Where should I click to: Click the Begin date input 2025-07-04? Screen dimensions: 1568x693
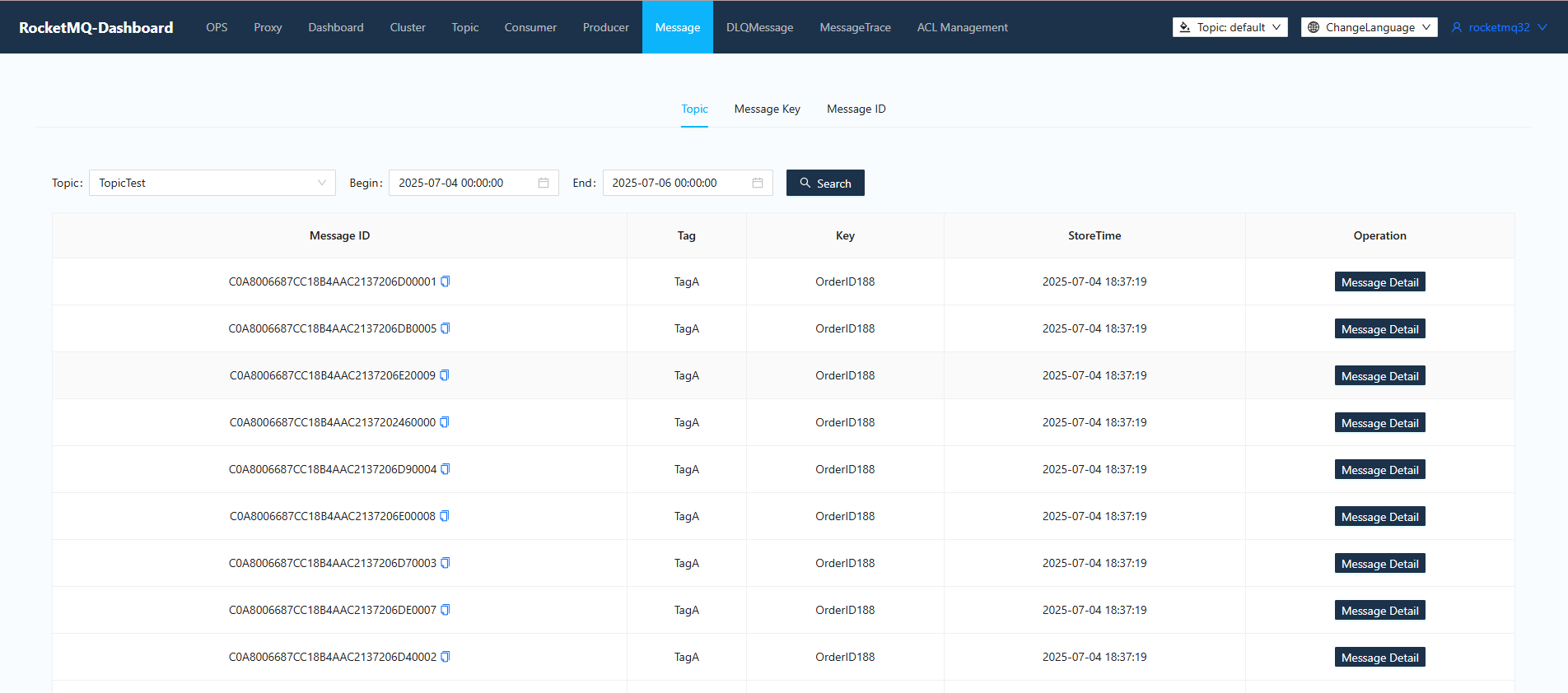474,183
